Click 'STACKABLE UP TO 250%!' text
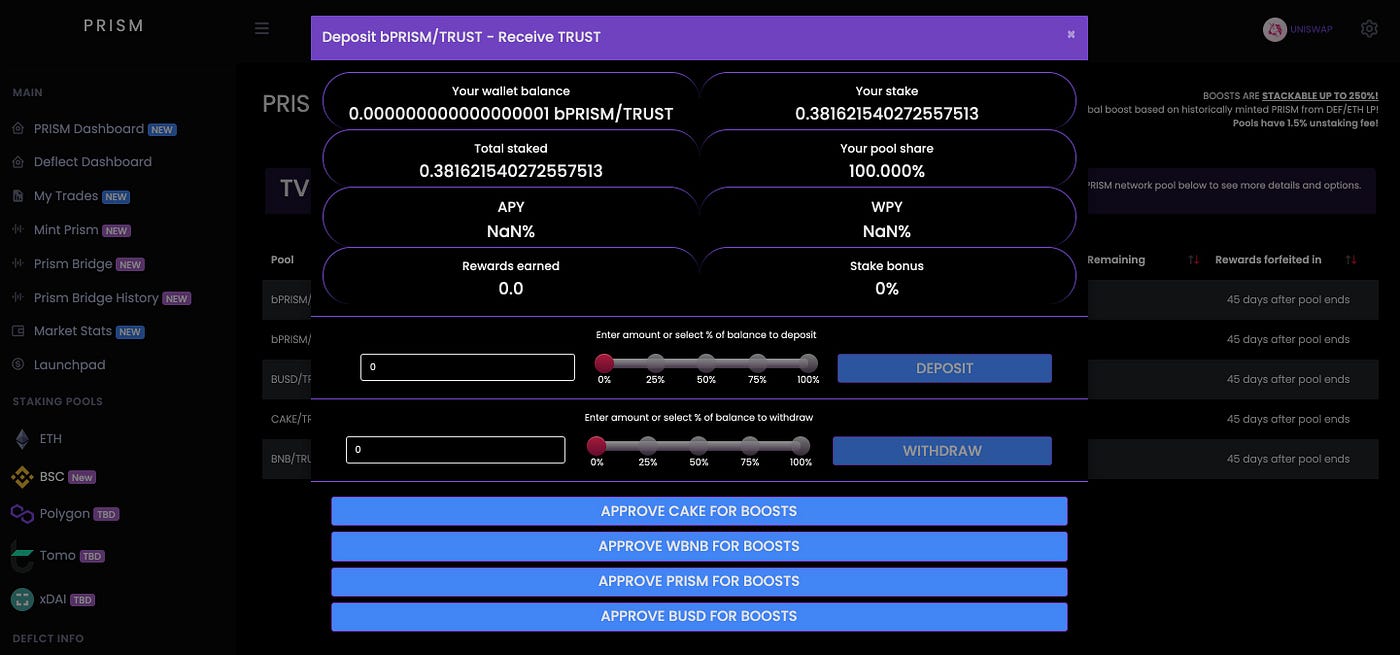This screenshot has height=655, width=1400. 1320,96
